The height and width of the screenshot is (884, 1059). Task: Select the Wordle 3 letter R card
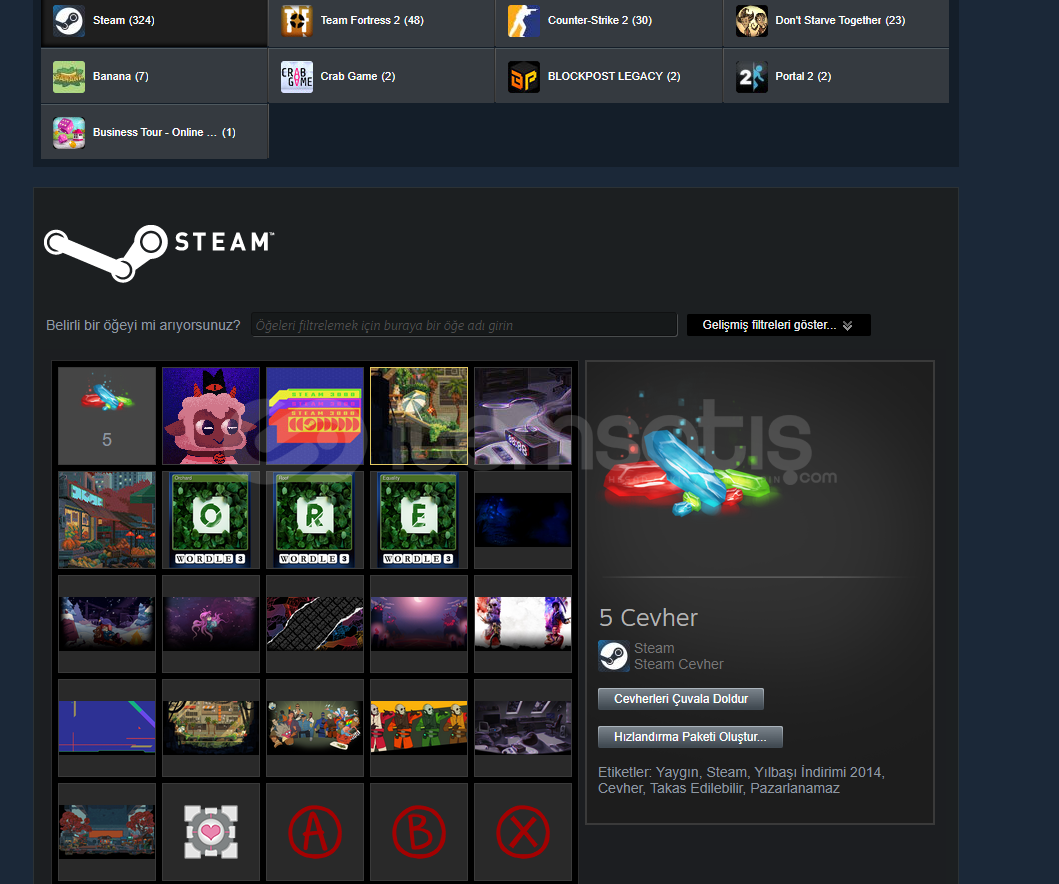[x=315, y=520]
